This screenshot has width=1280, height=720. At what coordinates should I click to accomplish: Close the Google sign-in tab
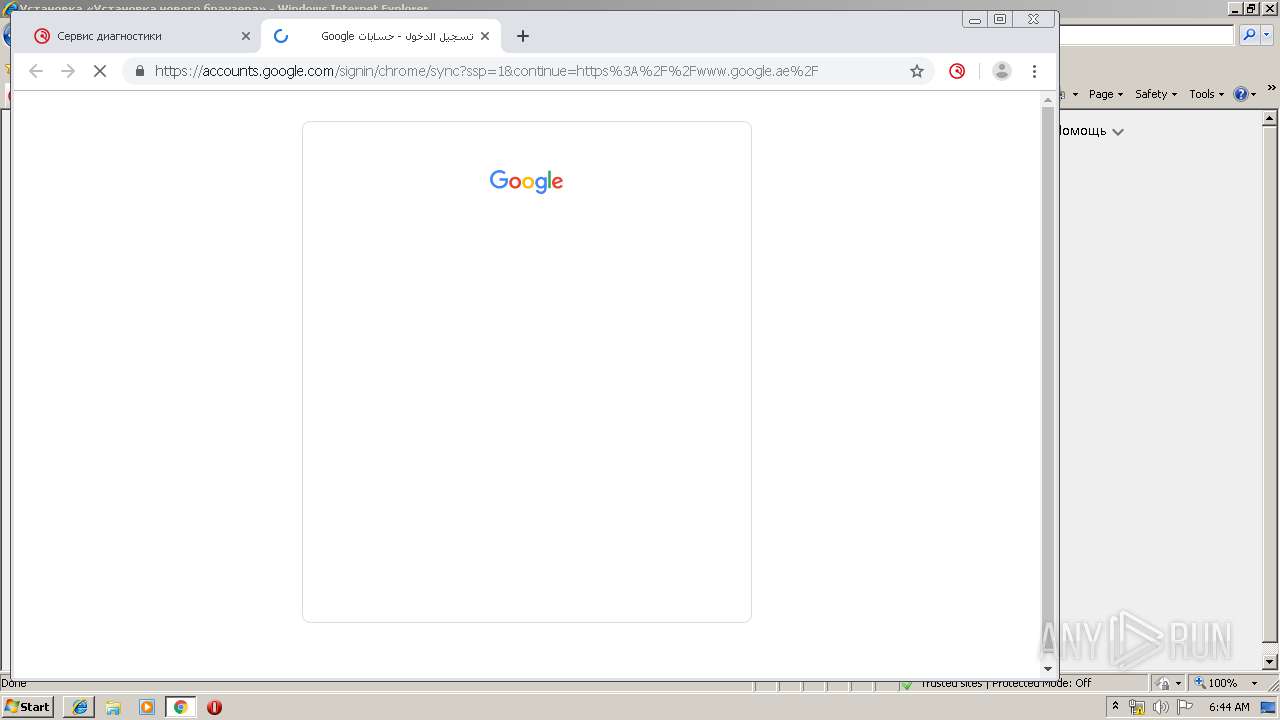(x=485, y=36)
